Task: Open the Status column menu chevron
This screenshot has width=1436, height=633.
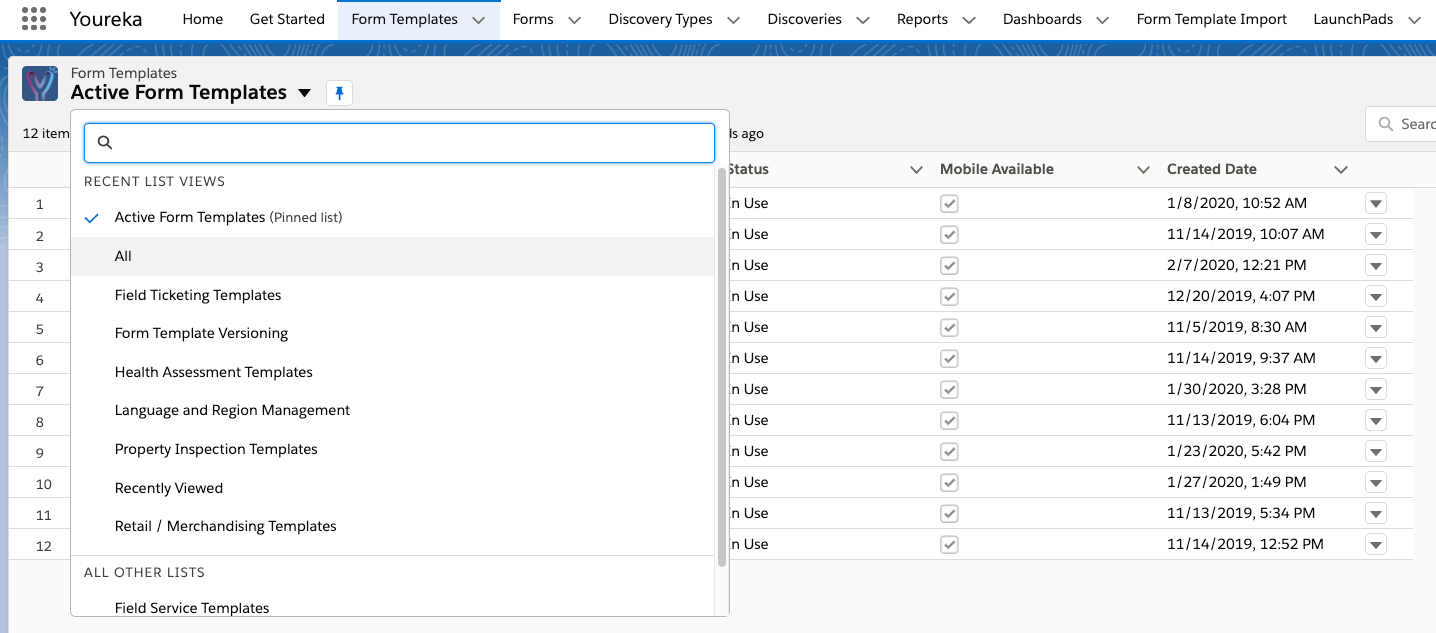Action: click(916, 170)
